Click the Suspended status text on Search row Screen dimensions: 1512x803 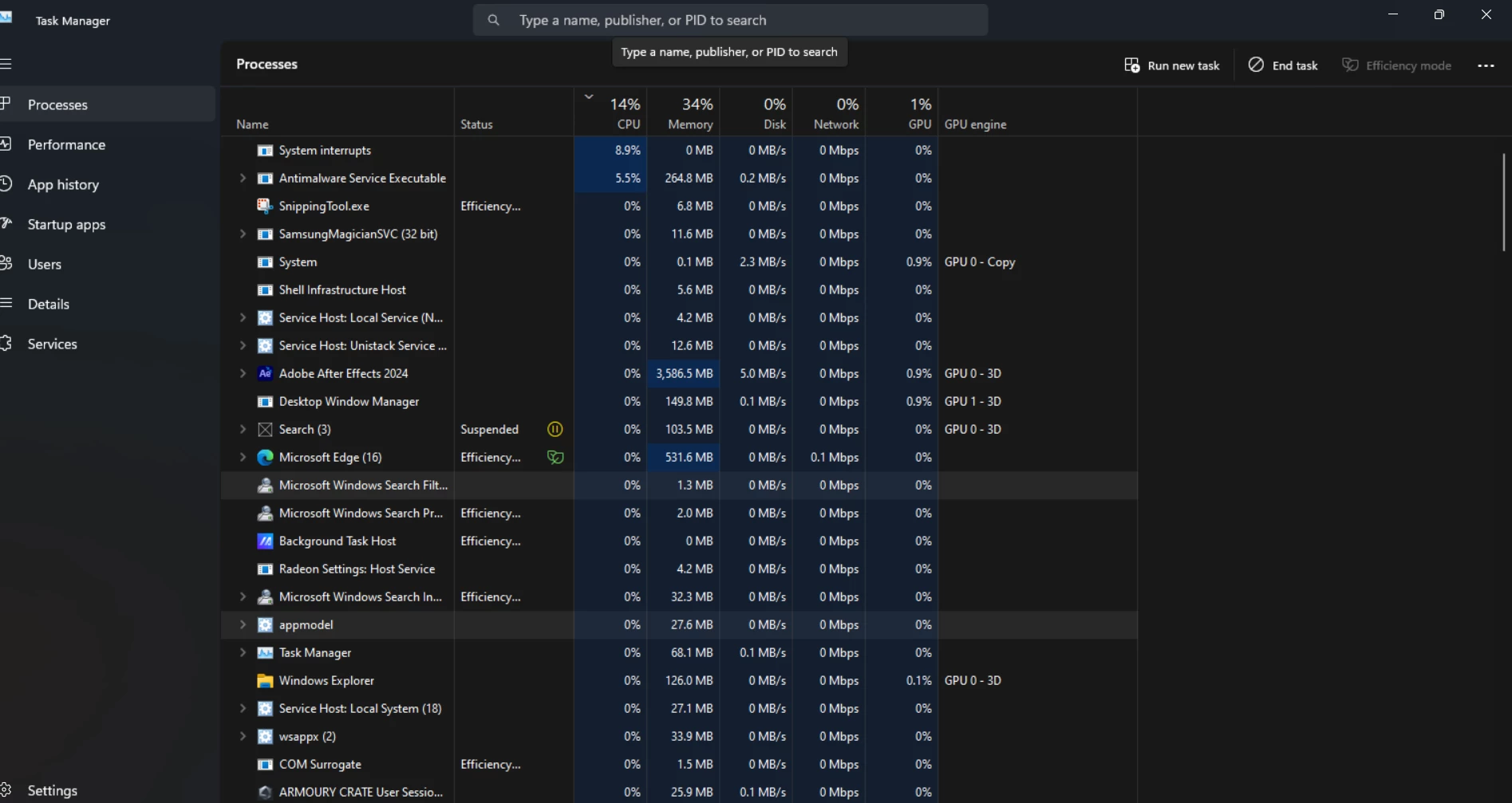489,429
